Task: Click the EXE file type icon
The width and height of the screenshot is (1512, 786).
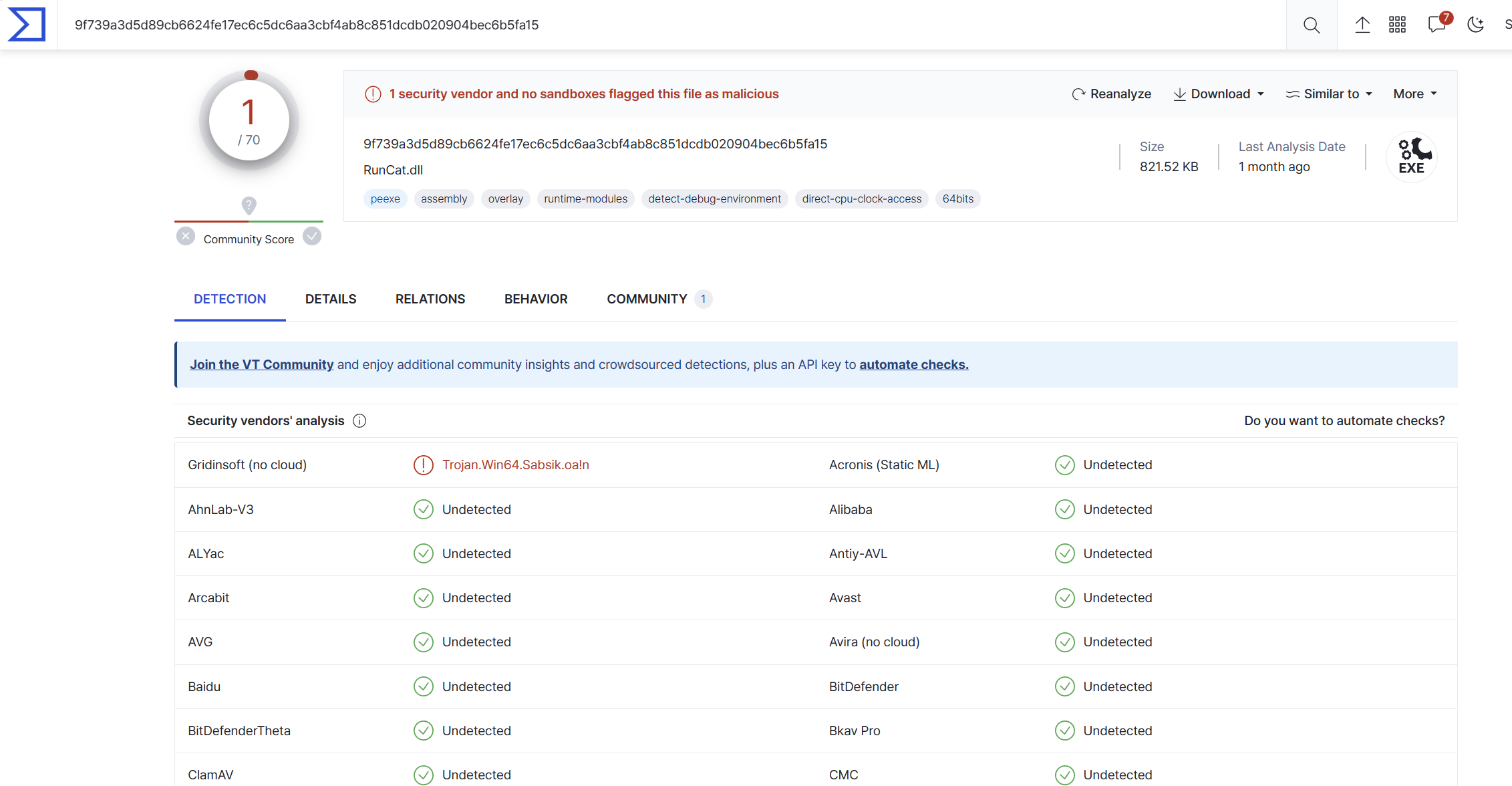Action: click(1412, 156)
